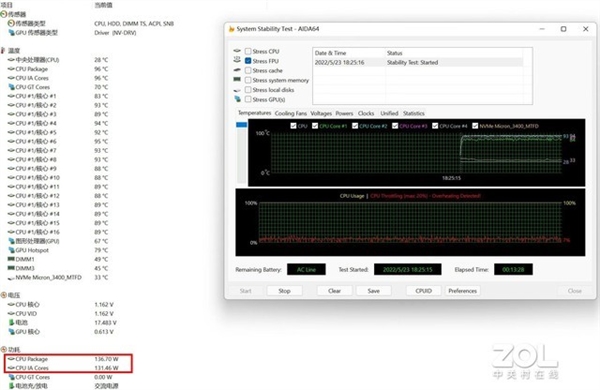Image resolution: width=600 pixels, height=390 pixels.
Task: Uncheck the Stress FPU checkbox
Action: pyautogui.click(x=248, y=60)
